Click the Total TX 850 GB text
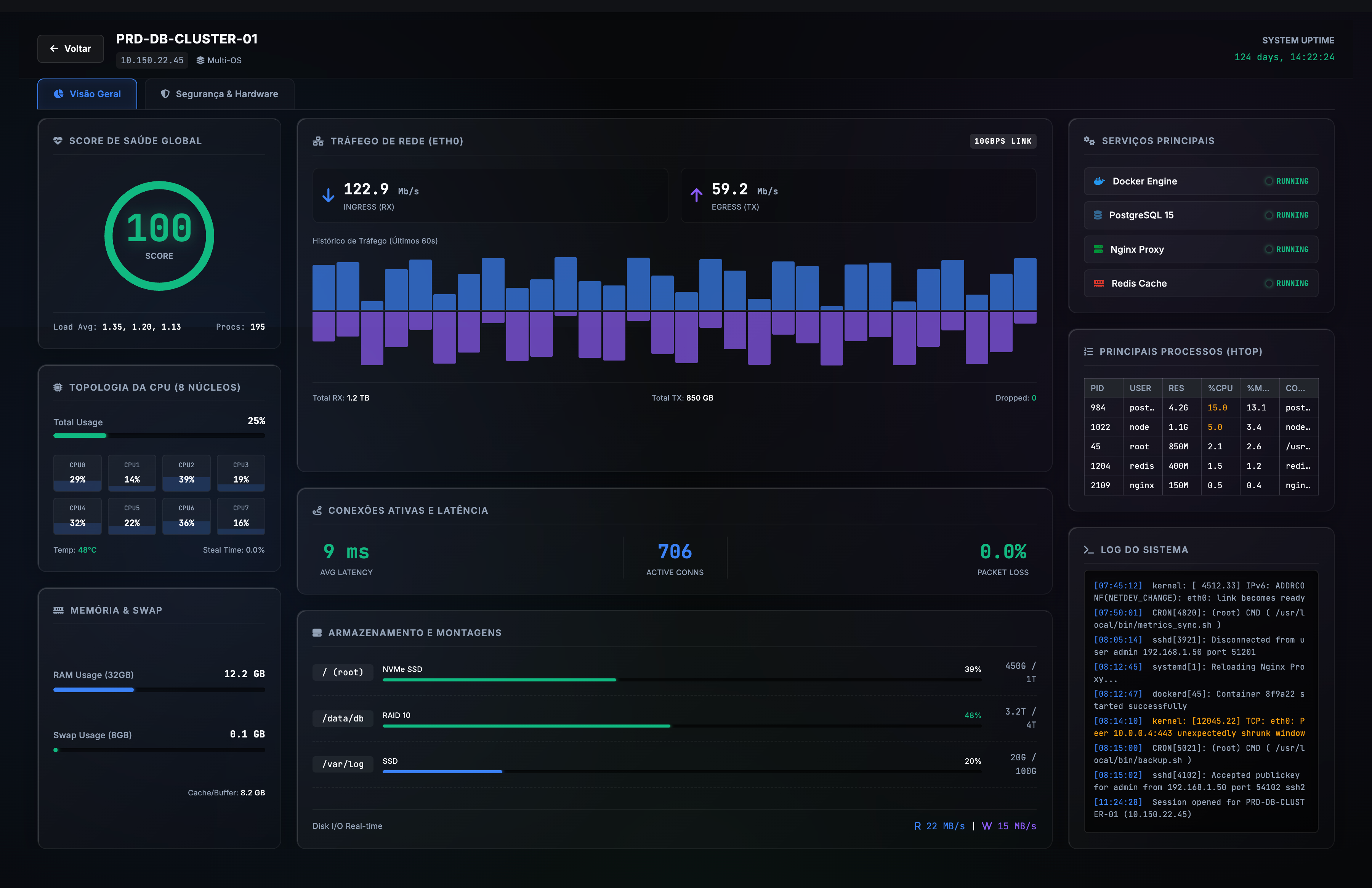1372x888 pixels. click(x=683, y=398)
